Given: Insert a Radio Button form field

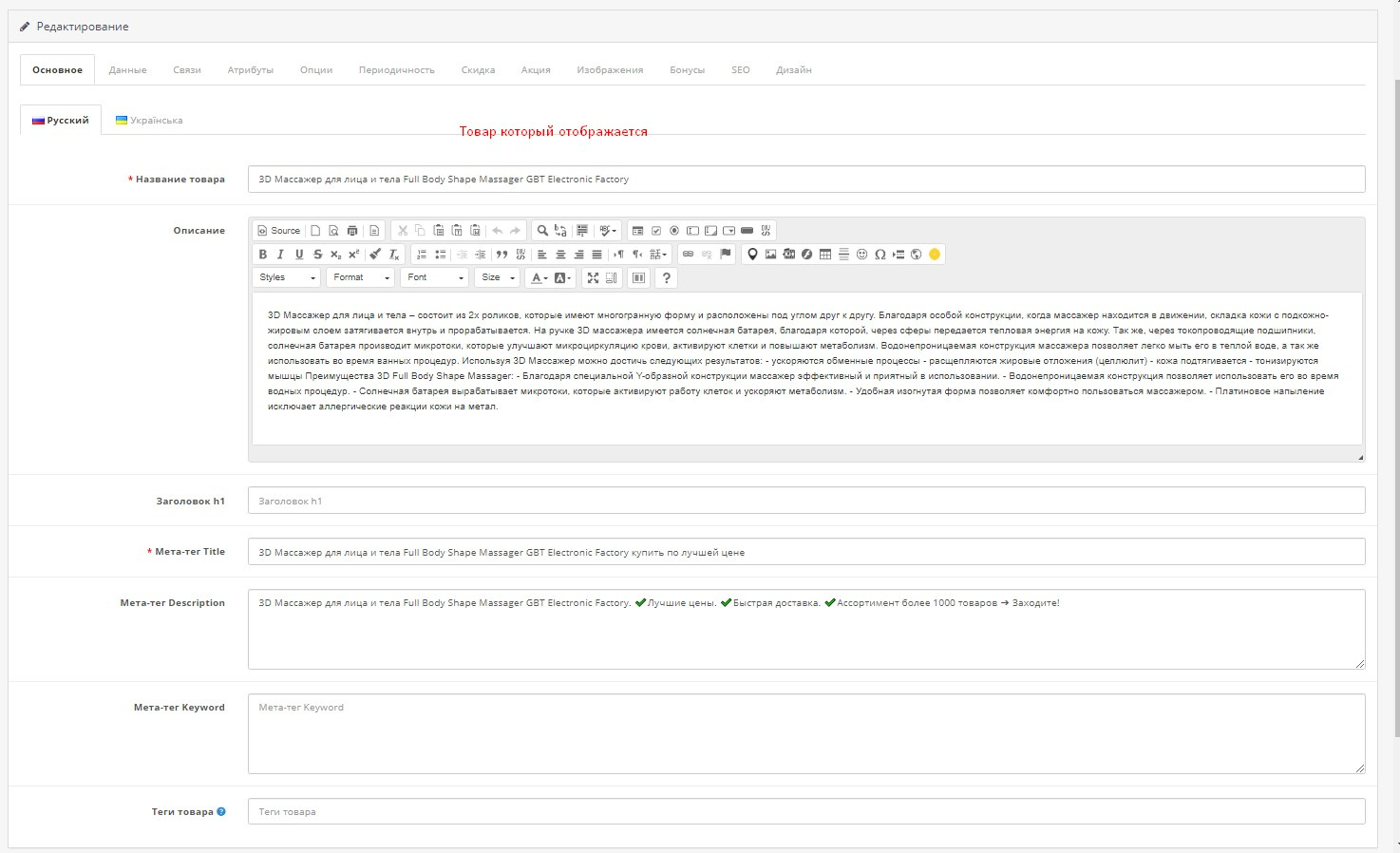Looking at the screenshot, I should click(x=674, y=231).
